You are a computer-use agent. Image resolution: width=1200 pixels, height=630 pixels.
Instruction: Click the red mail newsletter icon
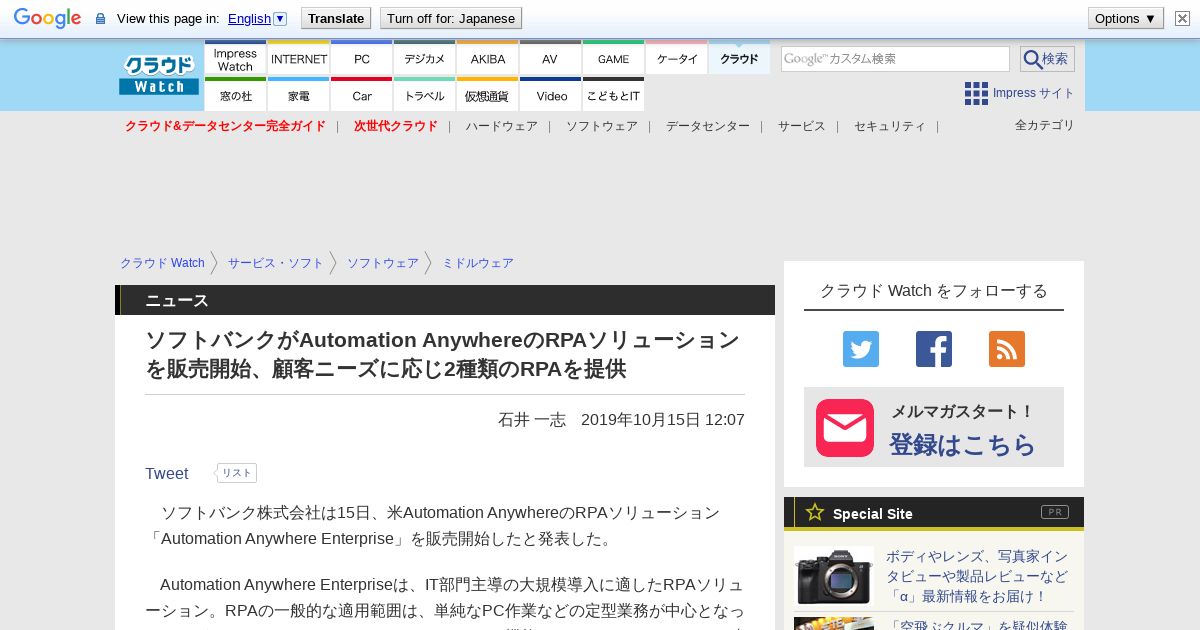845,428
